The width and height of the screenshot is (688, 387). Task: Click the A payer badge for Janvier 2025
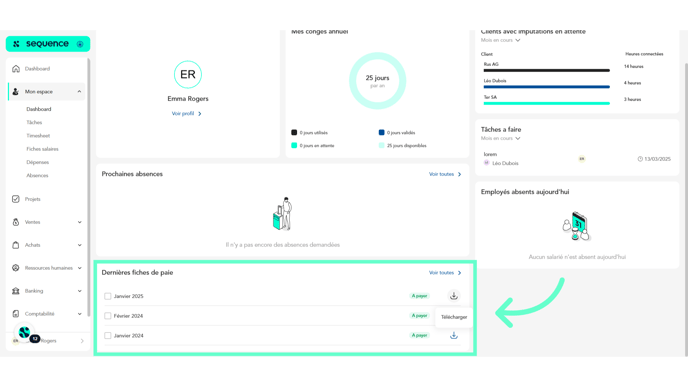click(x=419, y=296)
